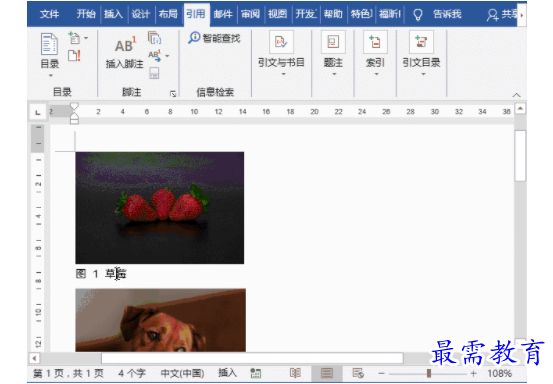Screen dimensions: 553x384
Task: Open the 索引 index button
Action: pos(375,52)
